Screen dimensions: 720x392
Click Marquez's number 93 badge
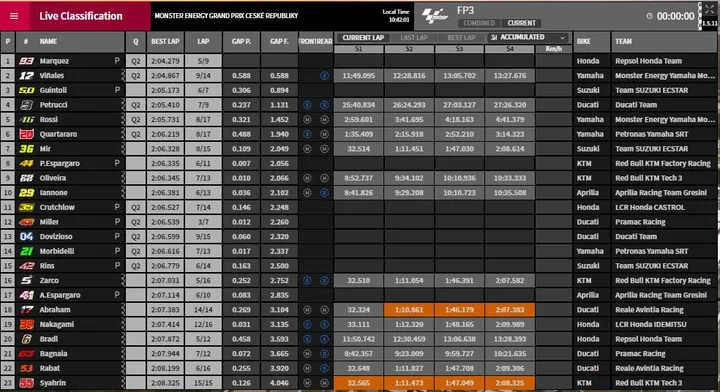26,61
